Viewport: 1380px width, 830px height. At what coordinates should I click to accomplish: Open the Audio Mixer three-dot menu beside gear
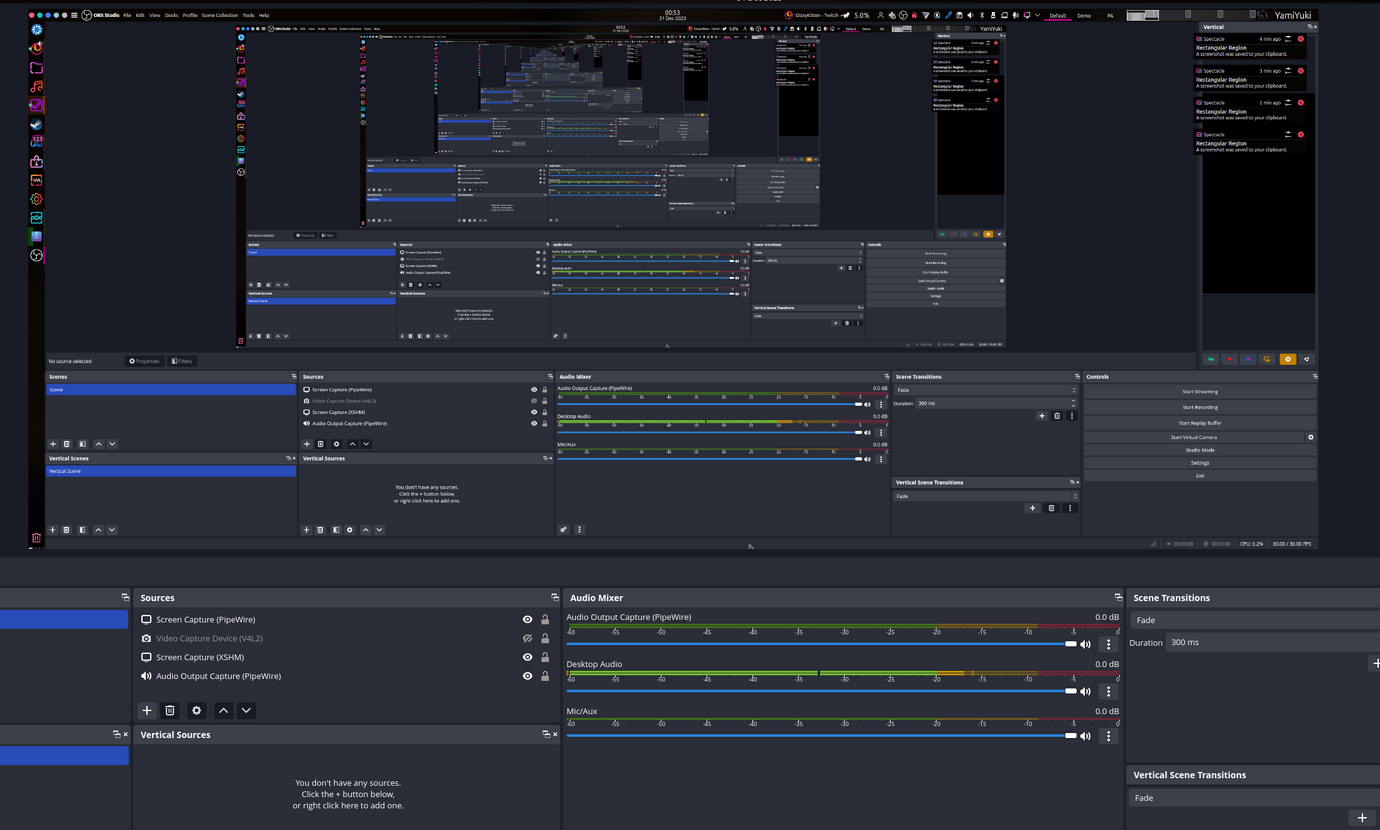580,530
